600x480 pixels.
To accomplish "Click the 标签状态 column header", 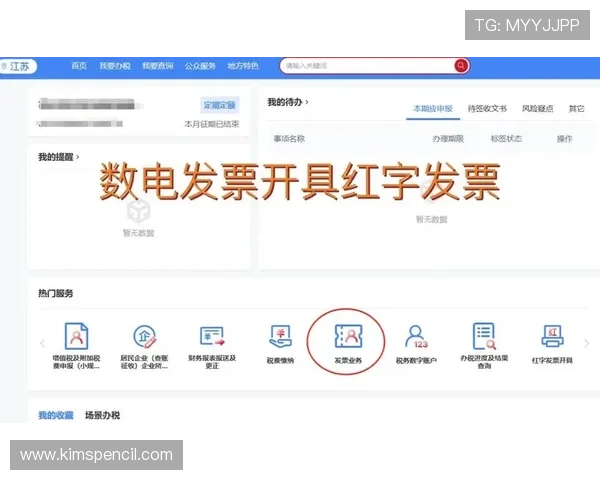I will tap(506, 139).
